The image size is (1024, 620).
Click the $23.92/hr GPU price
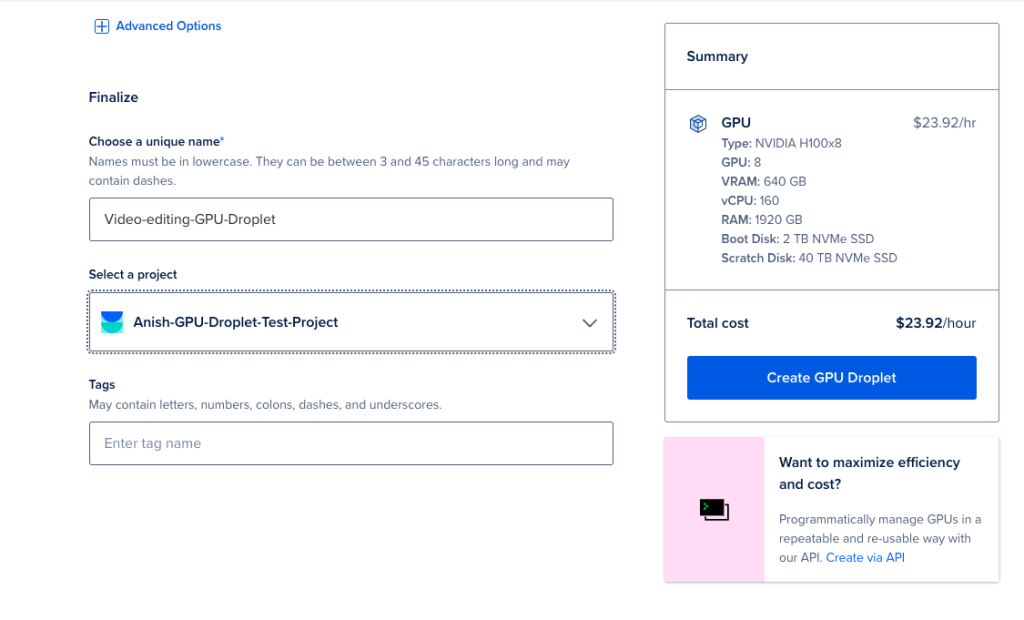point(944,123)
